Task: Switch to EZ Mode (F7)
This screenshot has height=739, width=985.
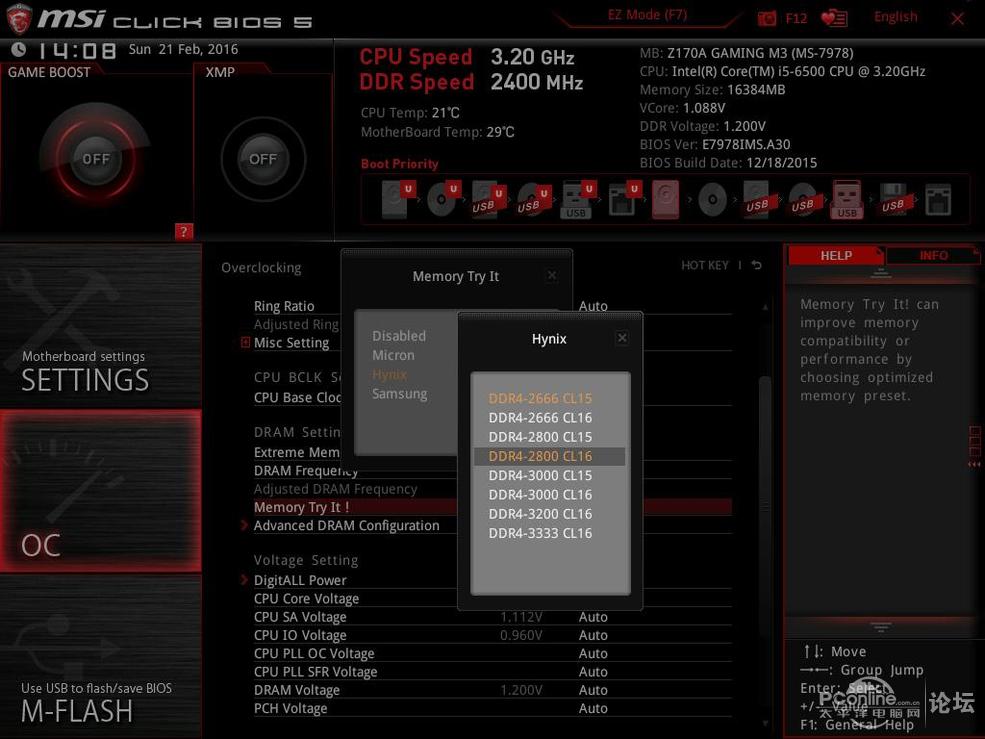Action: (x=647, y=14)
